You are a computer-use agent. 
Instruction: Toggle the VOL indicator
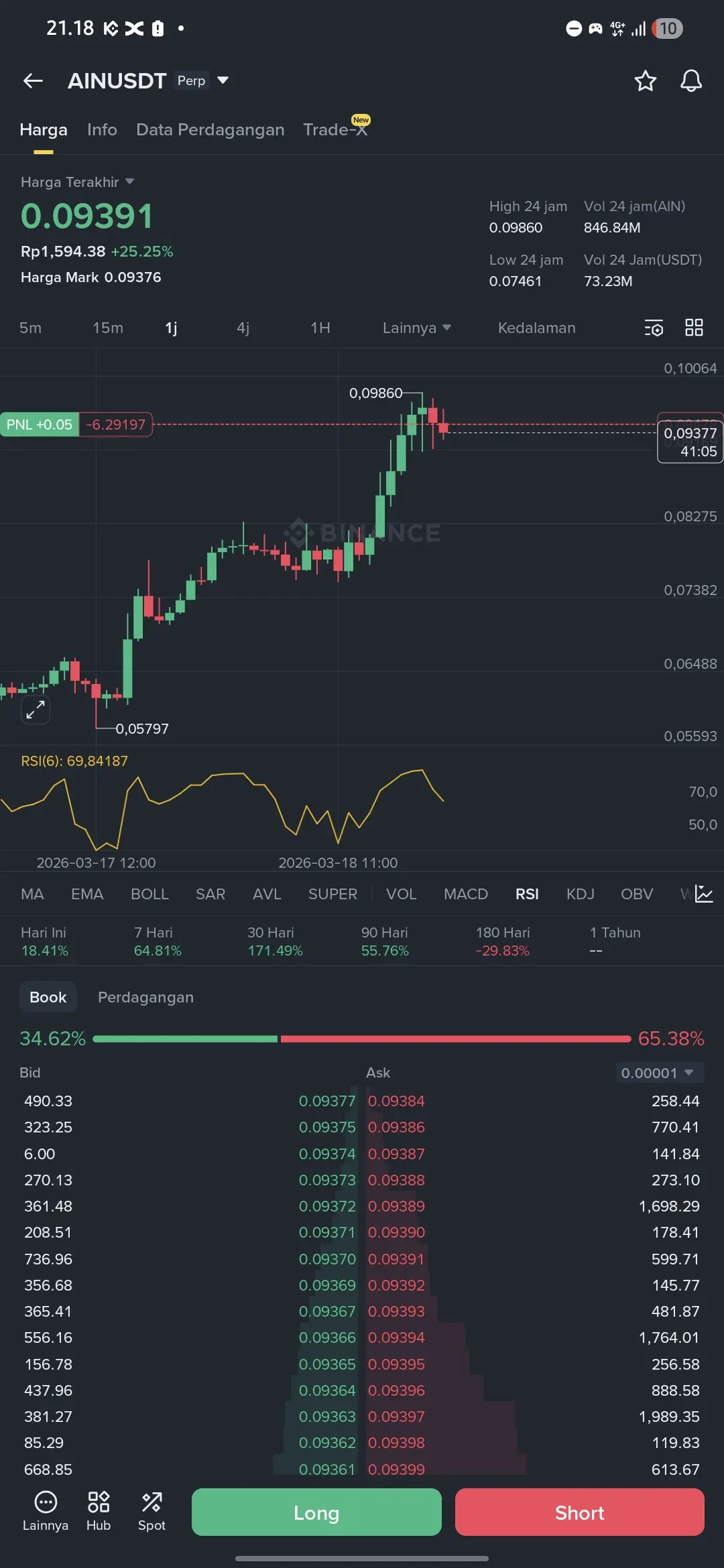click(402, 894)
